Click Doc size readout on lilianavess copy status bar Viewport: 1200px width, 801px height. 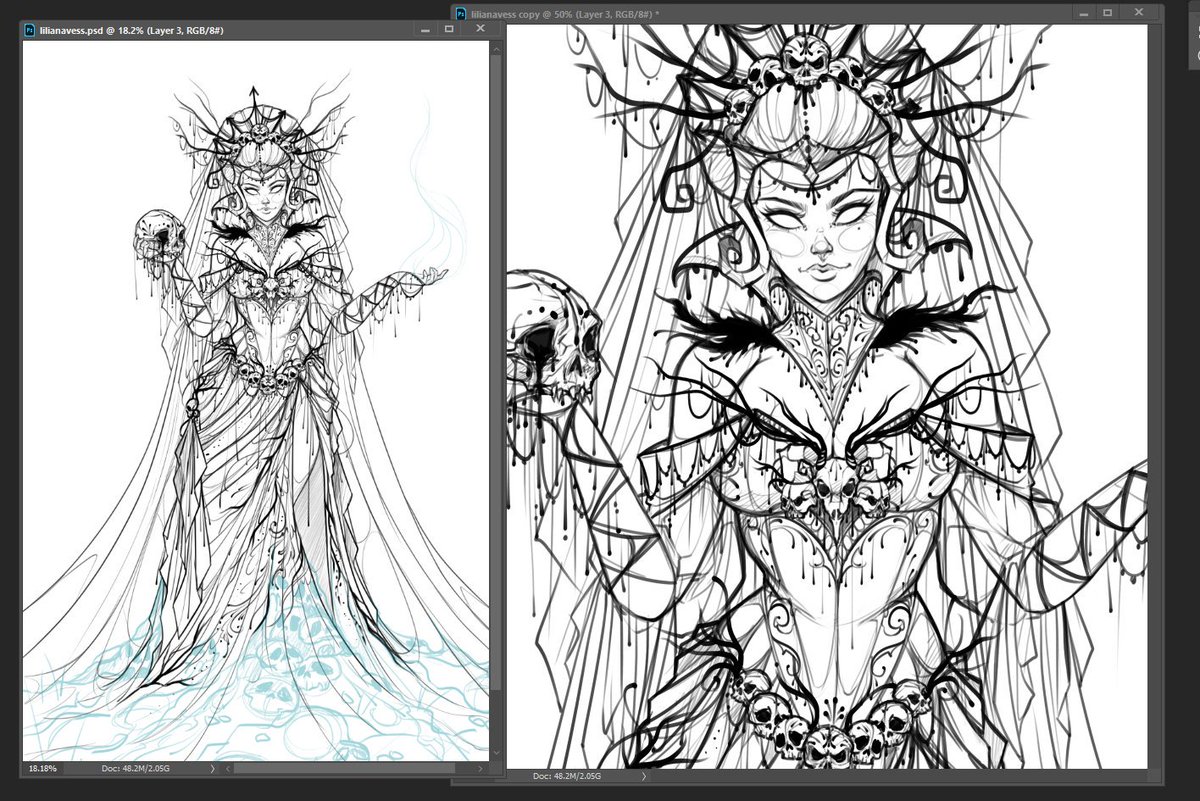[566, 775]
